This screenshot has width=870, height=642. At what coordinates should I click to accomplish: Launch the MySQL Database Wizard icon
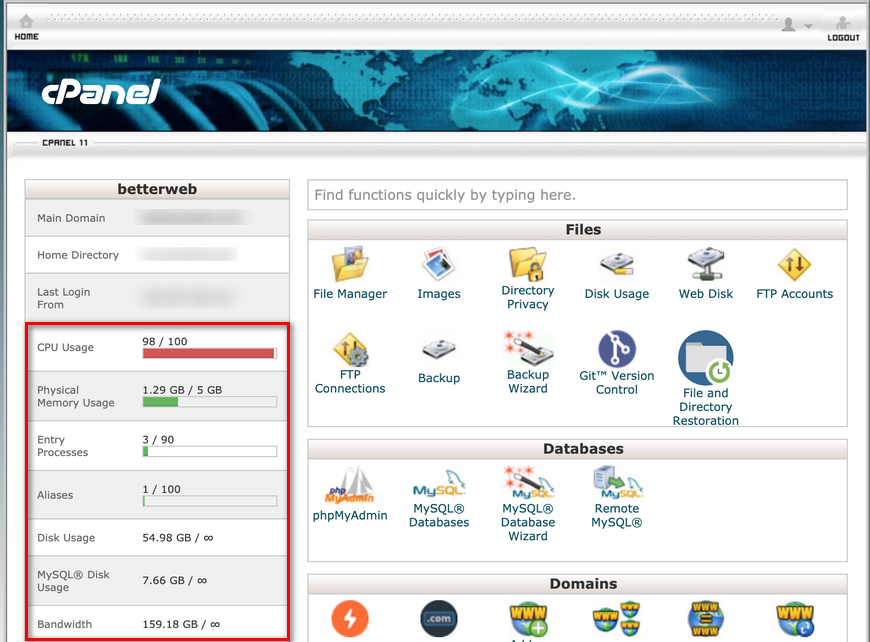coord(528,482)
